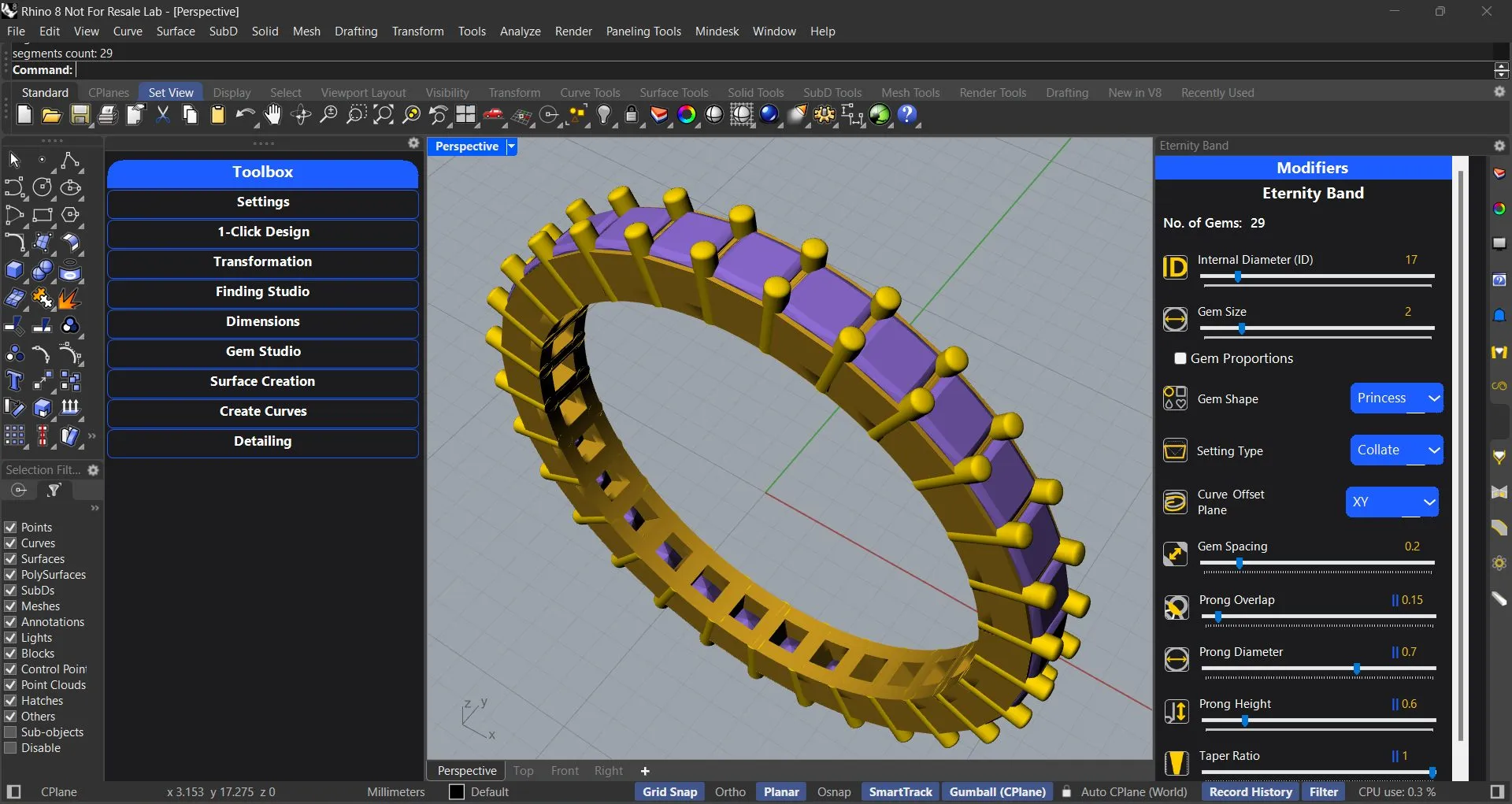Open the Render icon (car) in the toolbar
The height and width of the screenshot is (804, 1512).
(x=494, y=115)
